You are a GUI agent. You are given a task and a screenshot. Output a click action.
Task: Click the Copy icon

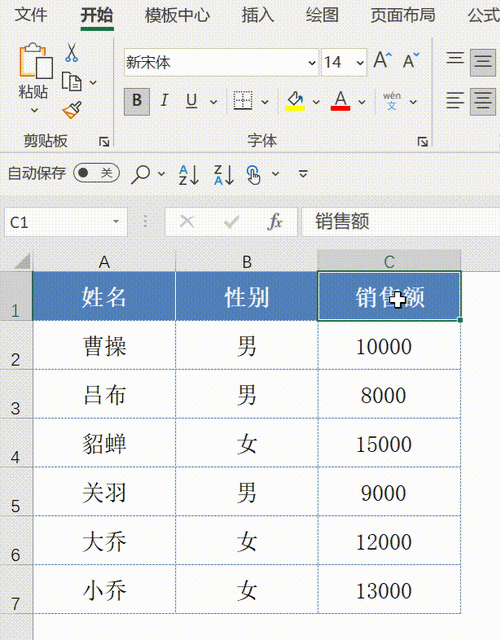click(71, 81)
